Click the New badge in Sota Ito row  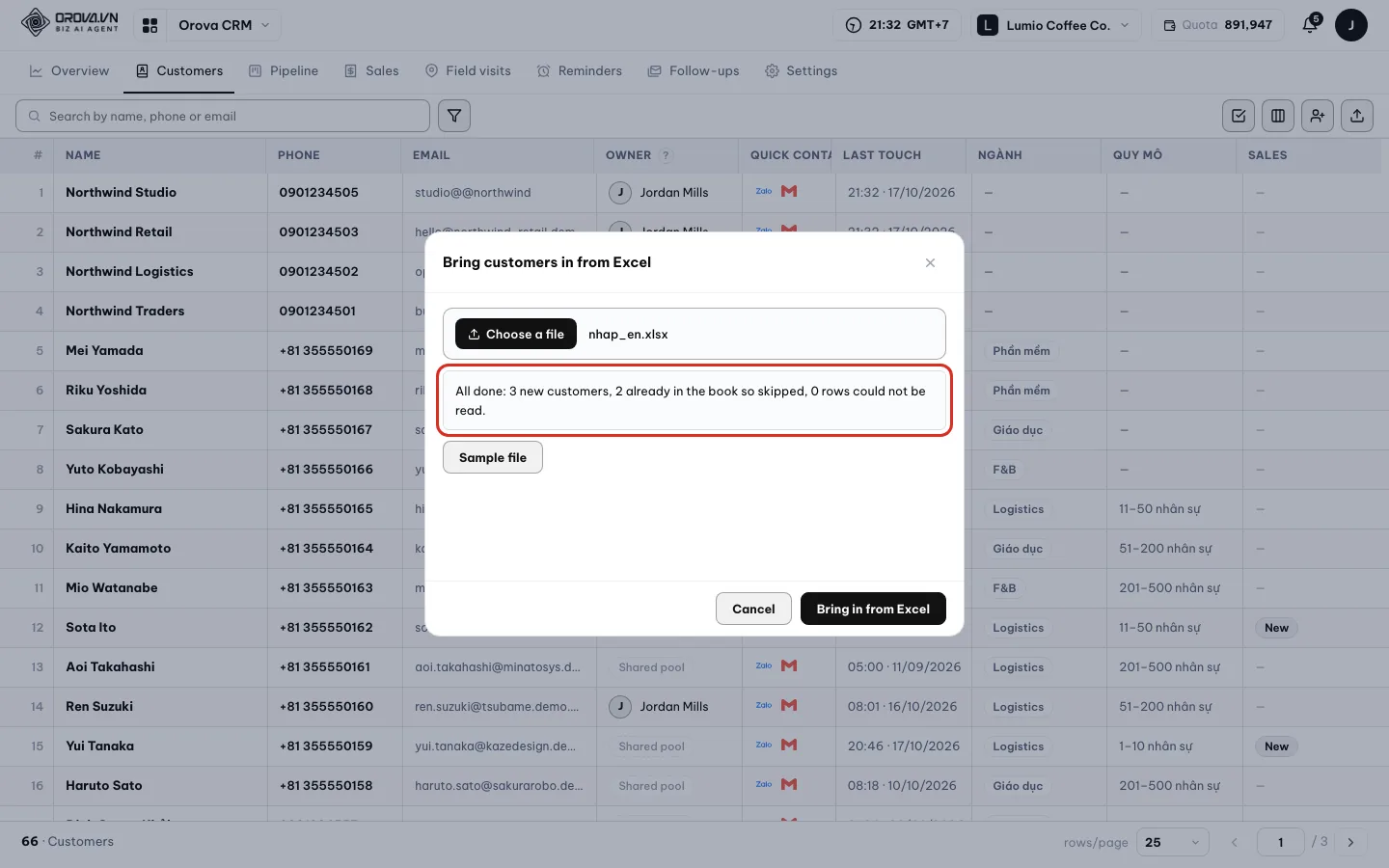(x=1276, y=628)
